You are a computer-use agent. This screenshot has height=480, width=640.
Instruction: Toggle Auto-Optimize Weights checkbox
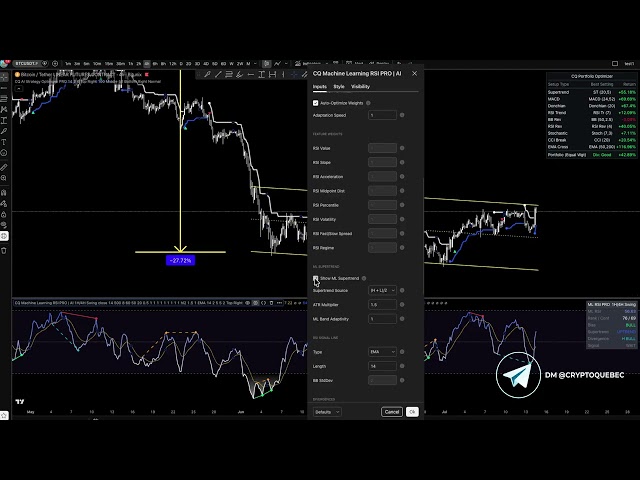point(316,103)
